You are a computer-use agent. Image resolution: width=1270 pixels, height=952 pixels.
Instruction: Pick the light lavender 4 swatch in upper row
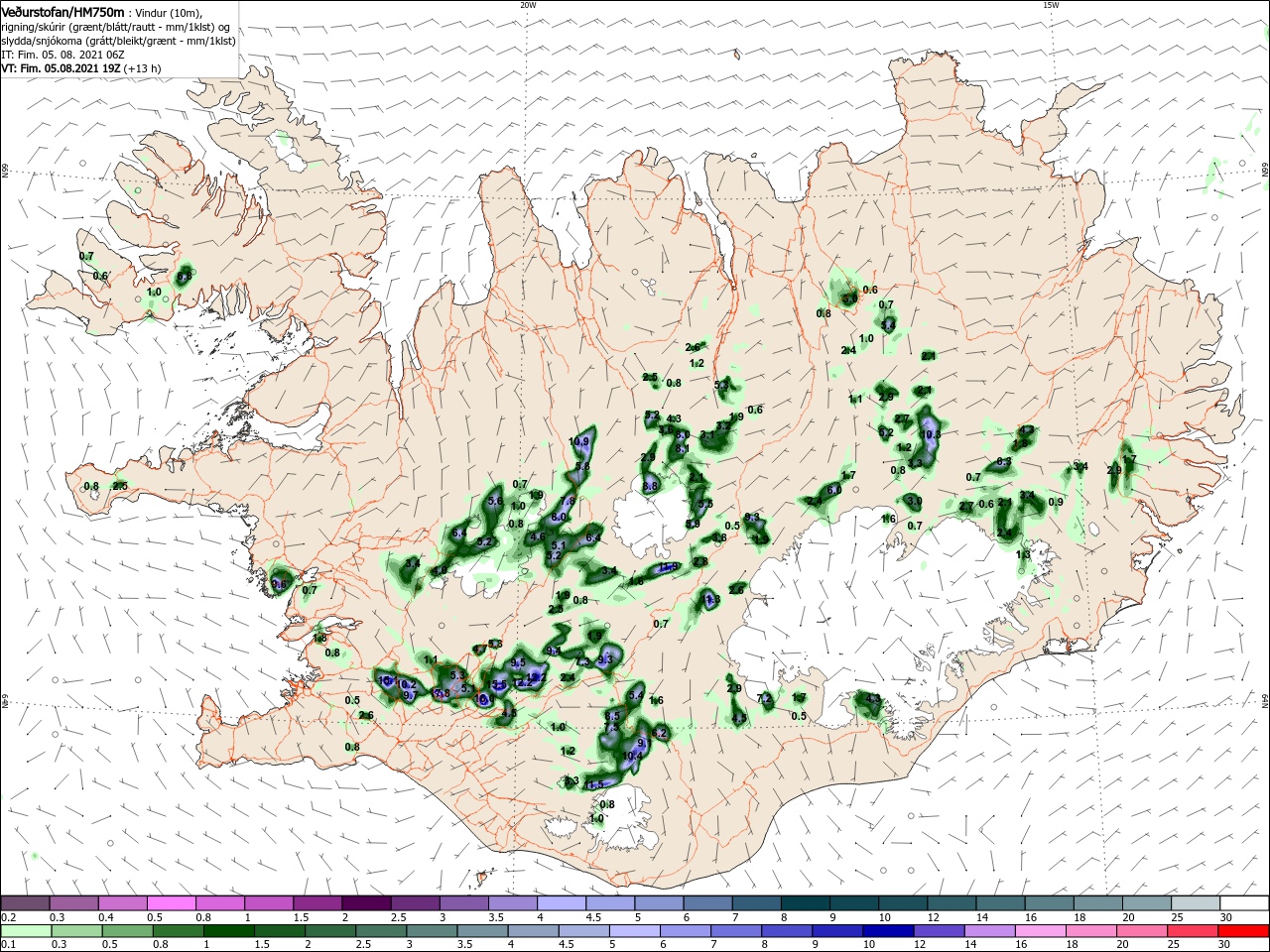(x=561, y=902)
